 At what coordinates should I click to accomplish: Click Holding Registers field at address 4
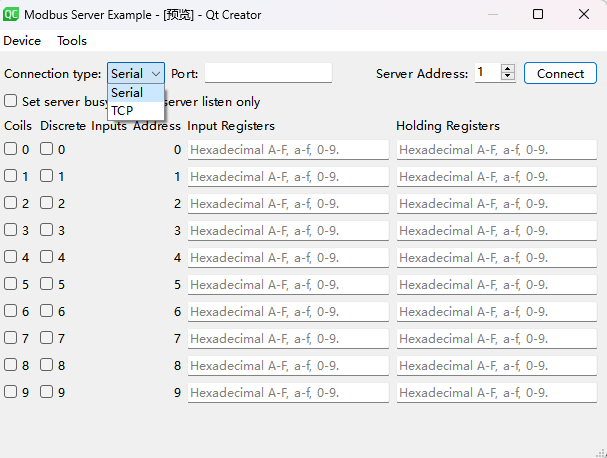[x=497, y=258]
